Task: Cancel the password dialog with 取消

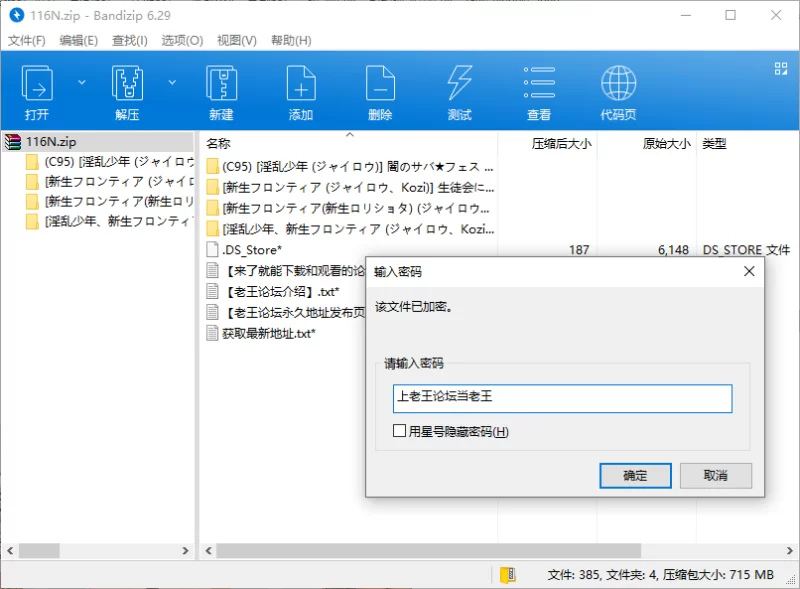Action: coord(715,475)
